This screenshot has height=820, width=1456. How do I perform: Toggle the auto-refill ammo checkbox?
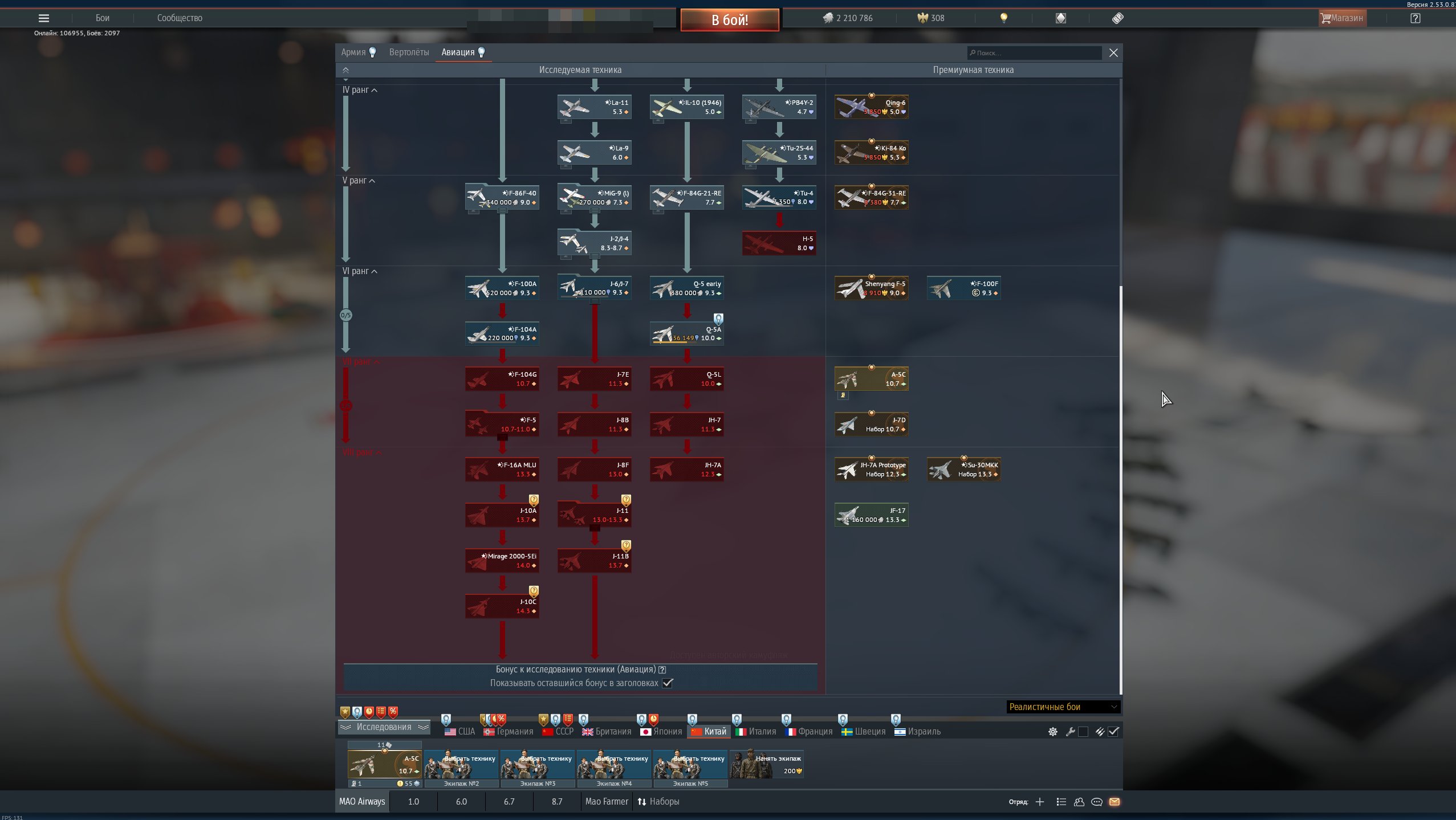[x=1113, y=732]
